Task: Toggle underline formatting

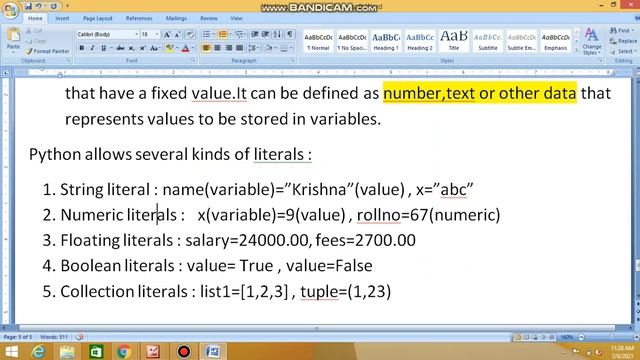Action: [104, 48]
